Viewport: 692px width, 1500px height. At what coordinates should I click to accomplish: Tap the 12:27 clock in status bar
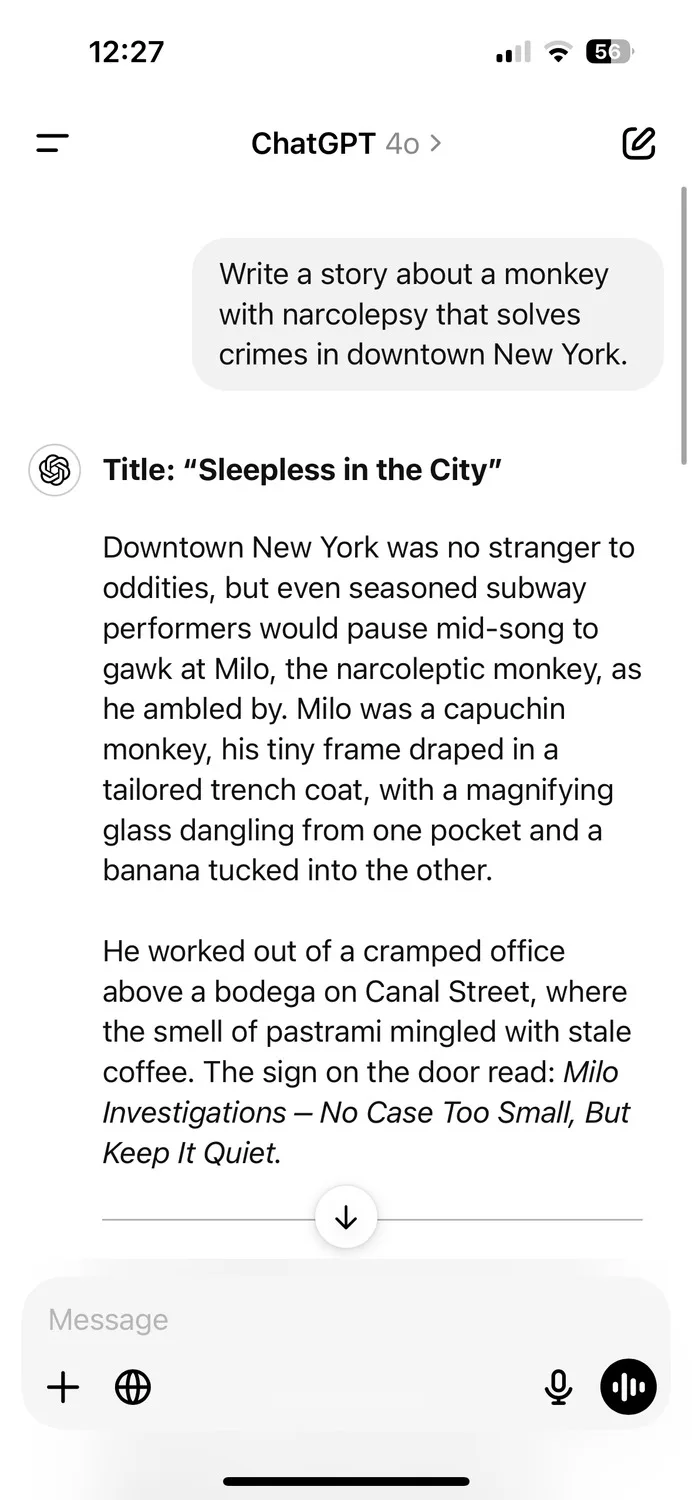tap(125, 52)
